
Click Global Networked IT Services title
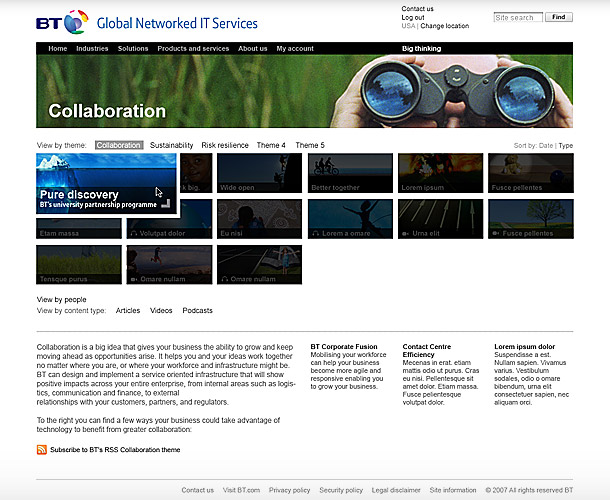177,23
